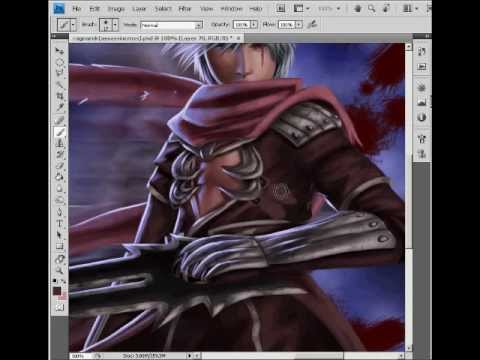Open the View menu
The image size is (480, 360).
(206, 8)
